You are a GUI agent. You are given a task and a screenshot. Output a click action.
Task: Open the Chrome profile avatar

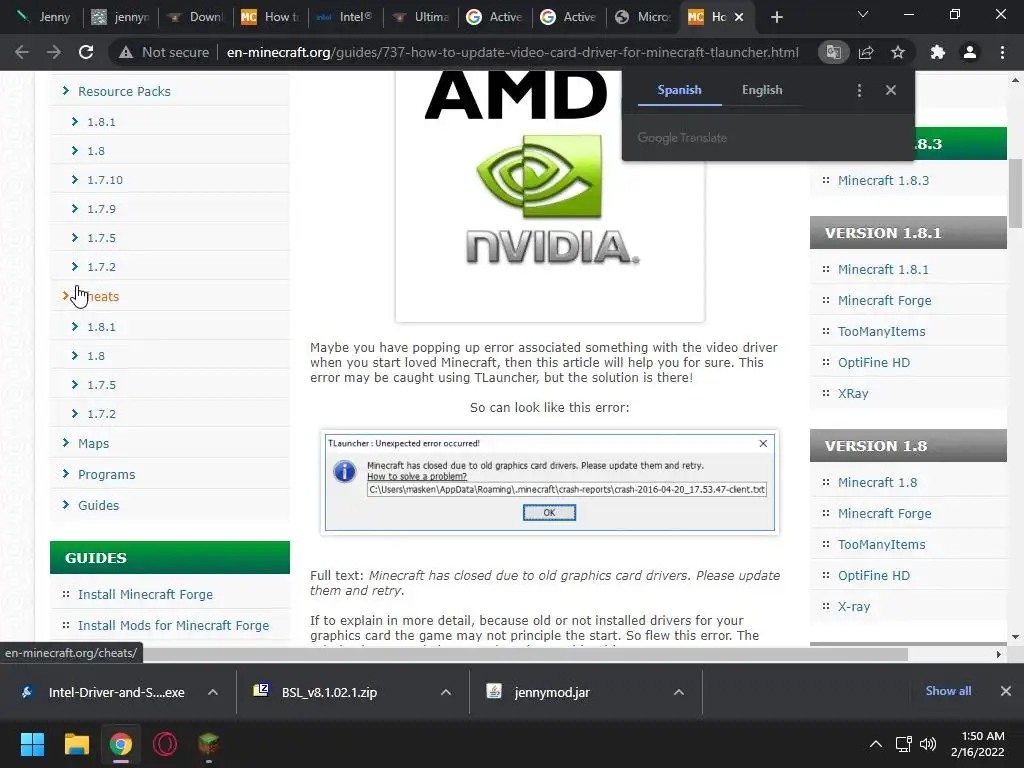pos(970,52)
